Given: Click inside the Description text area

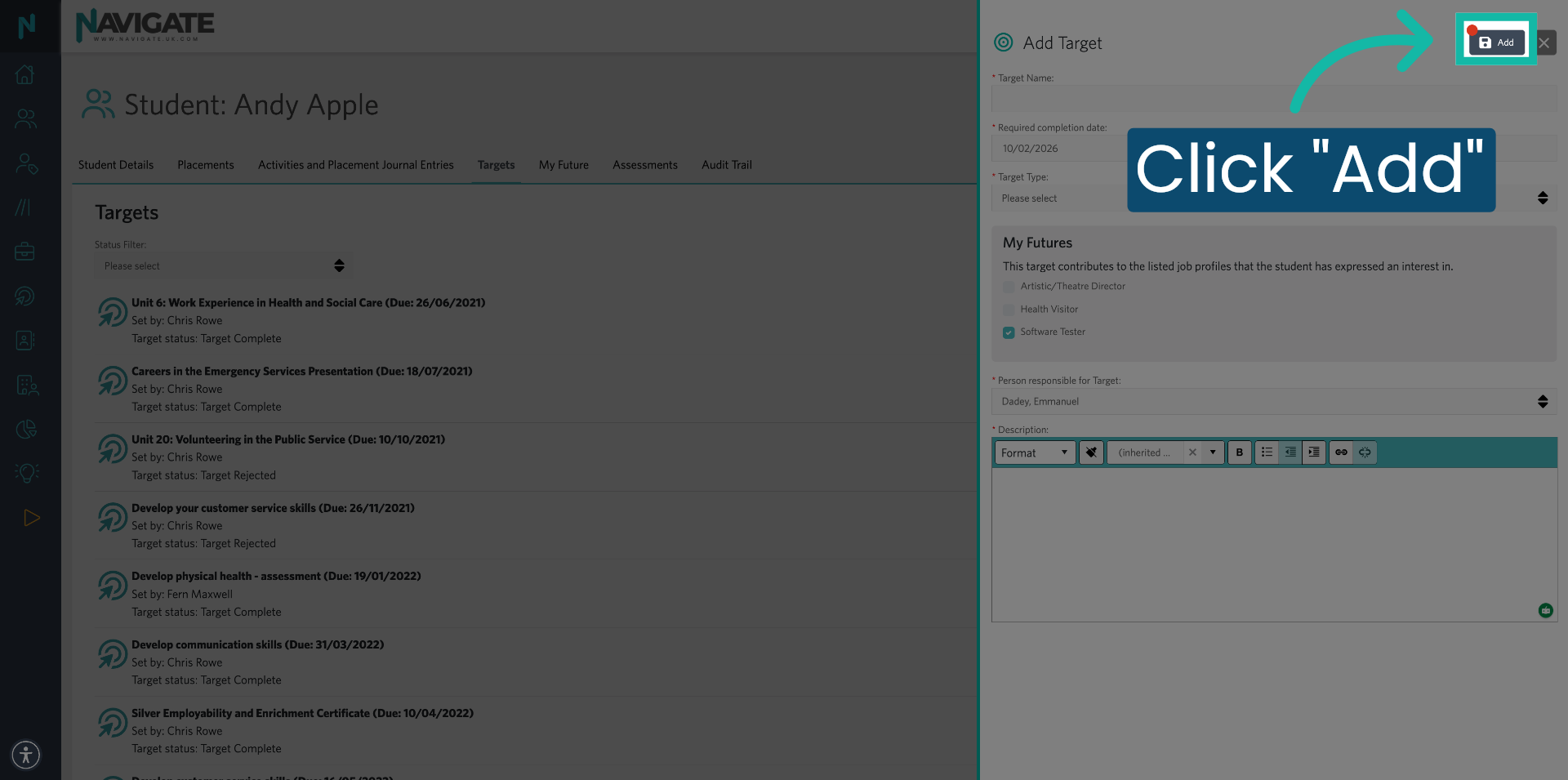Looking at the screenshot, I should point(1274,544).
